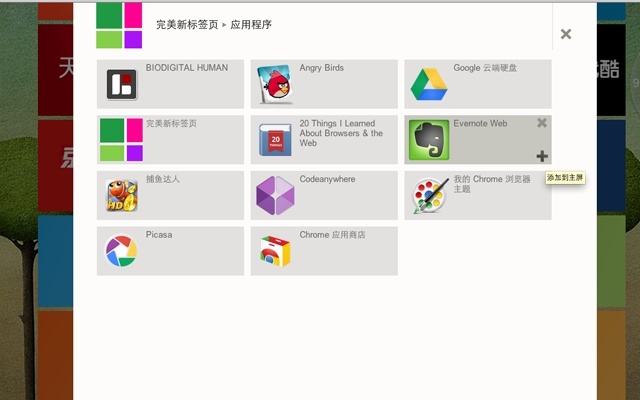Click the Chrome theme paint palette icon
640x400 pixels.
tap(431, 196)
